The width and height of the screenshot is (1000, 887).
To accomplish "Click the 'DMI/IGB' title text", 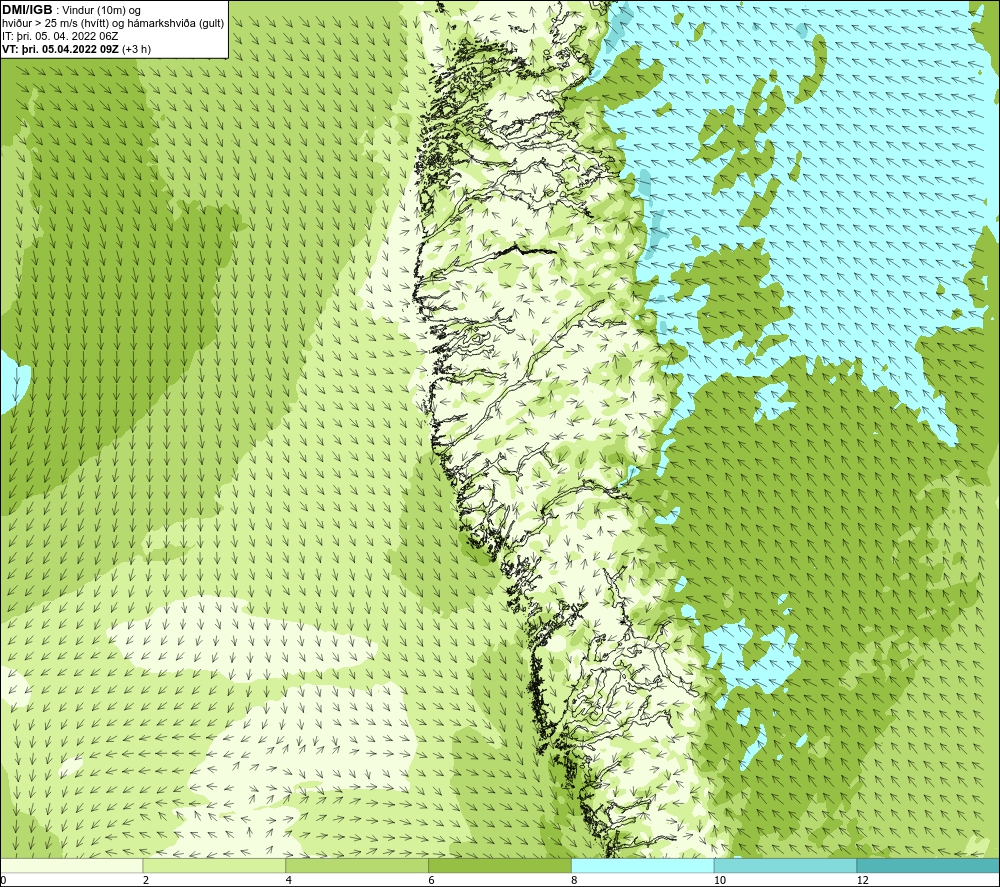I will [27, 10].
